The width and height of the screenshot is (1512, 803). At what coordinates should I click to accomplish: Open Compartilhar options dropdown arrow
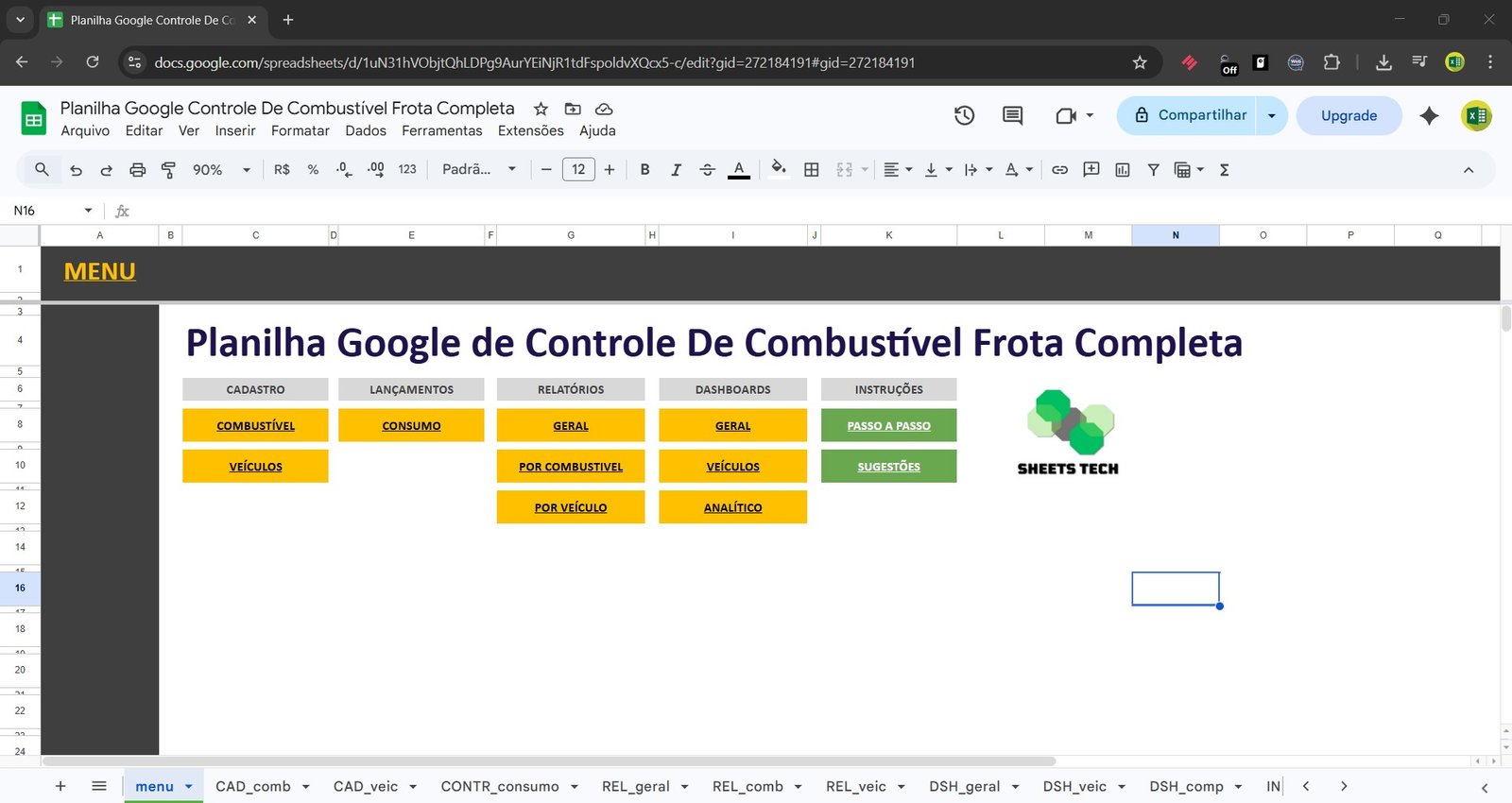(1271, 115)
